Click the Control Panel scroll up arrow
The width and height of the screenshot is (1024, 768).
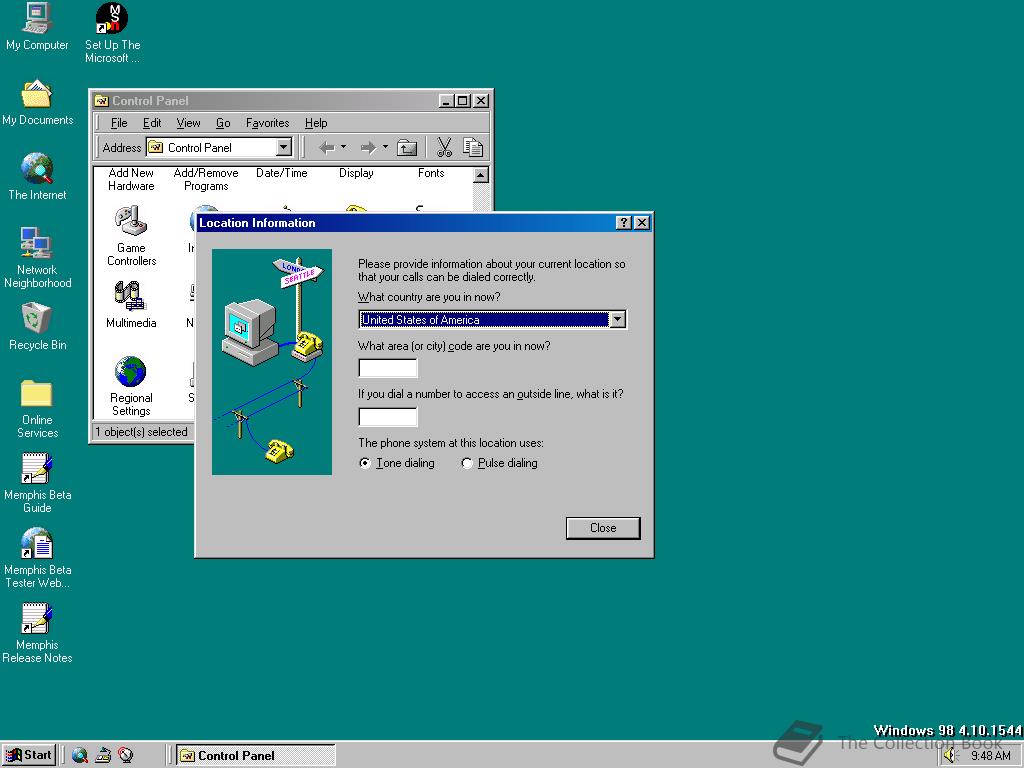tap(481, 175)
